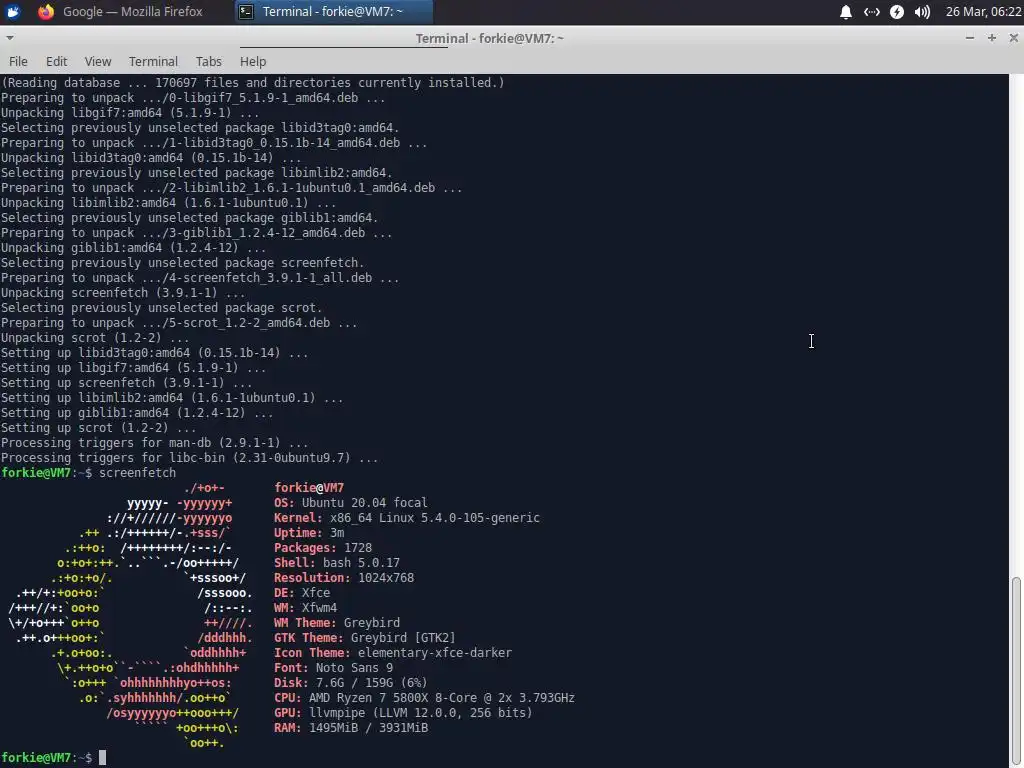The height and width of the screenshot is (768, 1024).
Task: Maximize the Terminal window
Action: pos(992,38)
